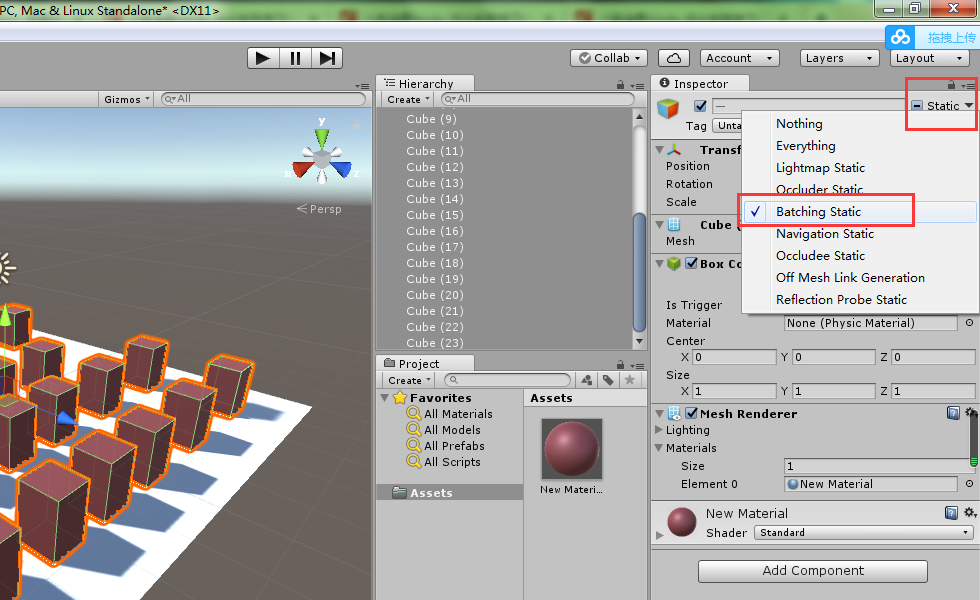Choose Navigation Static option

(860, 234)
